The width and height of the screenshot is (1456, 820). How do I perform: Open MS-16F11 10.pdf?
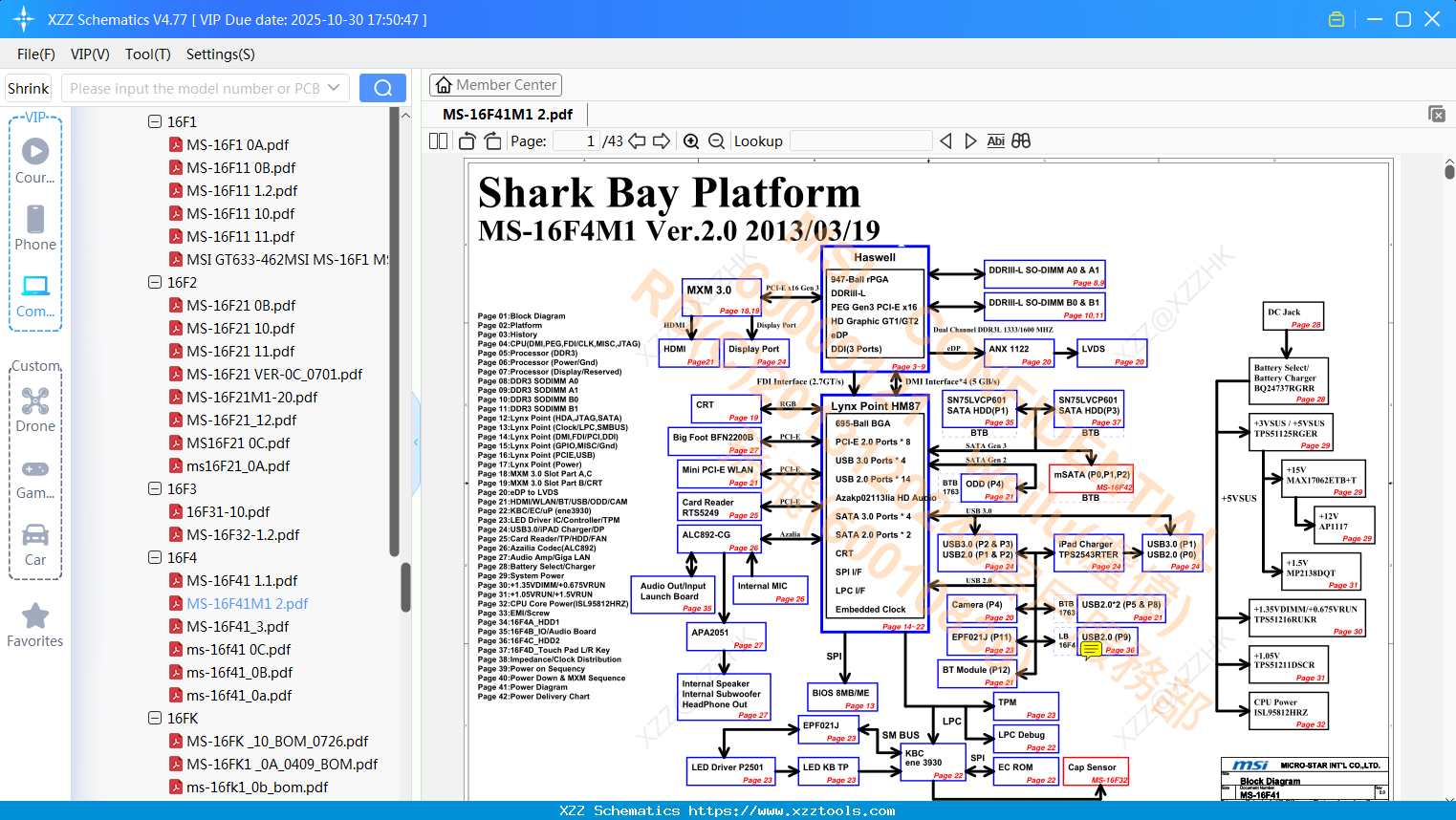pyautogui.click(x=240, y=213)
